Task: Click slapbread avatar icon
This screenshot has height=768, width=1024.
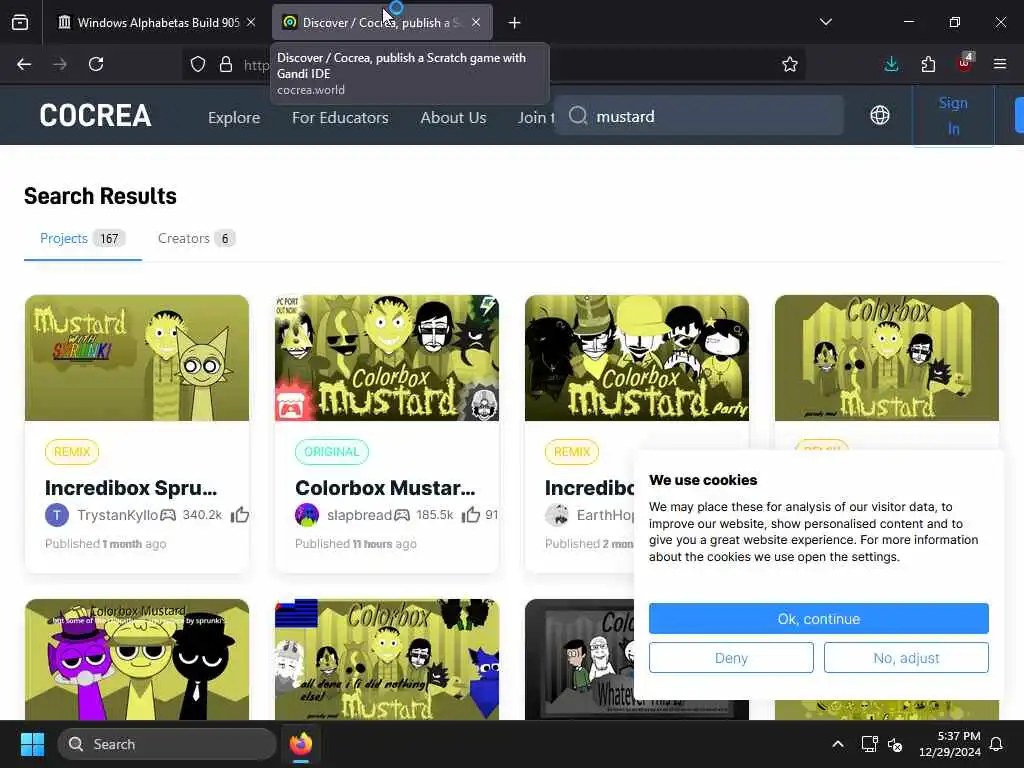Action: coord(307,515)
